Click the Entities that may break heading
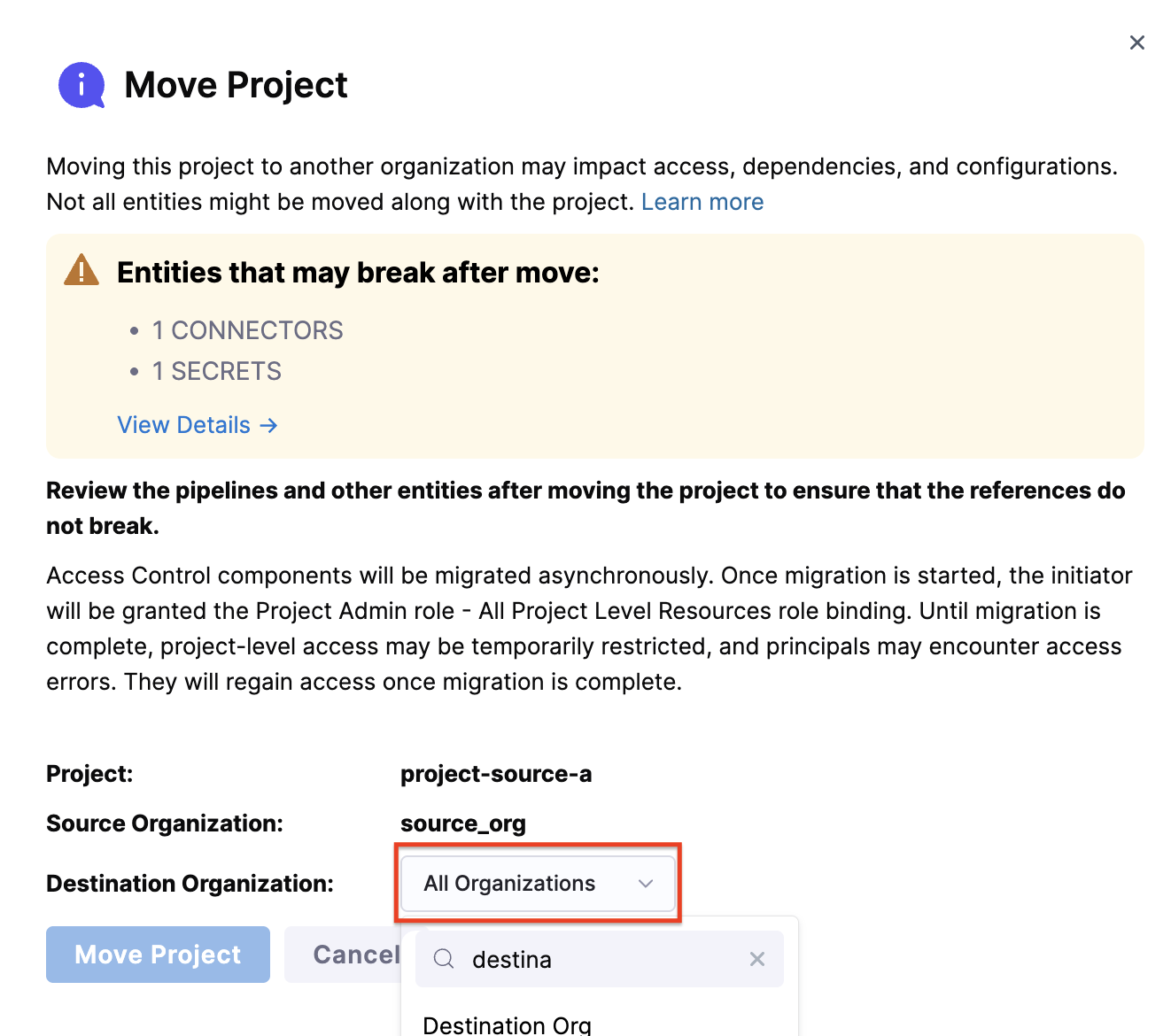This screenshot has width=1171, height=1036. pyautogui.click(x=358, y=273)
